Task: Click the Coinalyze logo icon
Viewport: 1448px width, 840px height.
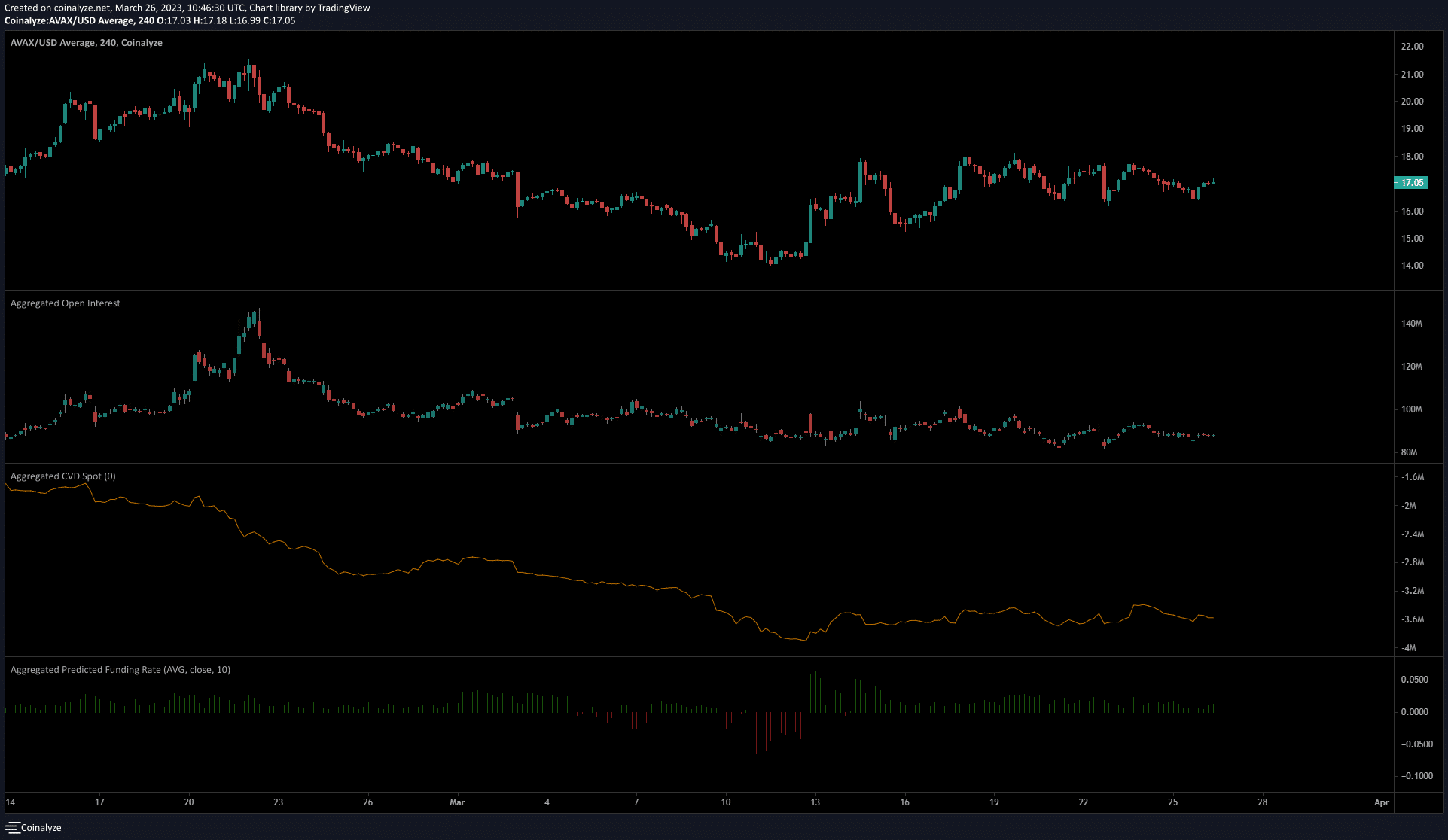Action: [11, 827]
